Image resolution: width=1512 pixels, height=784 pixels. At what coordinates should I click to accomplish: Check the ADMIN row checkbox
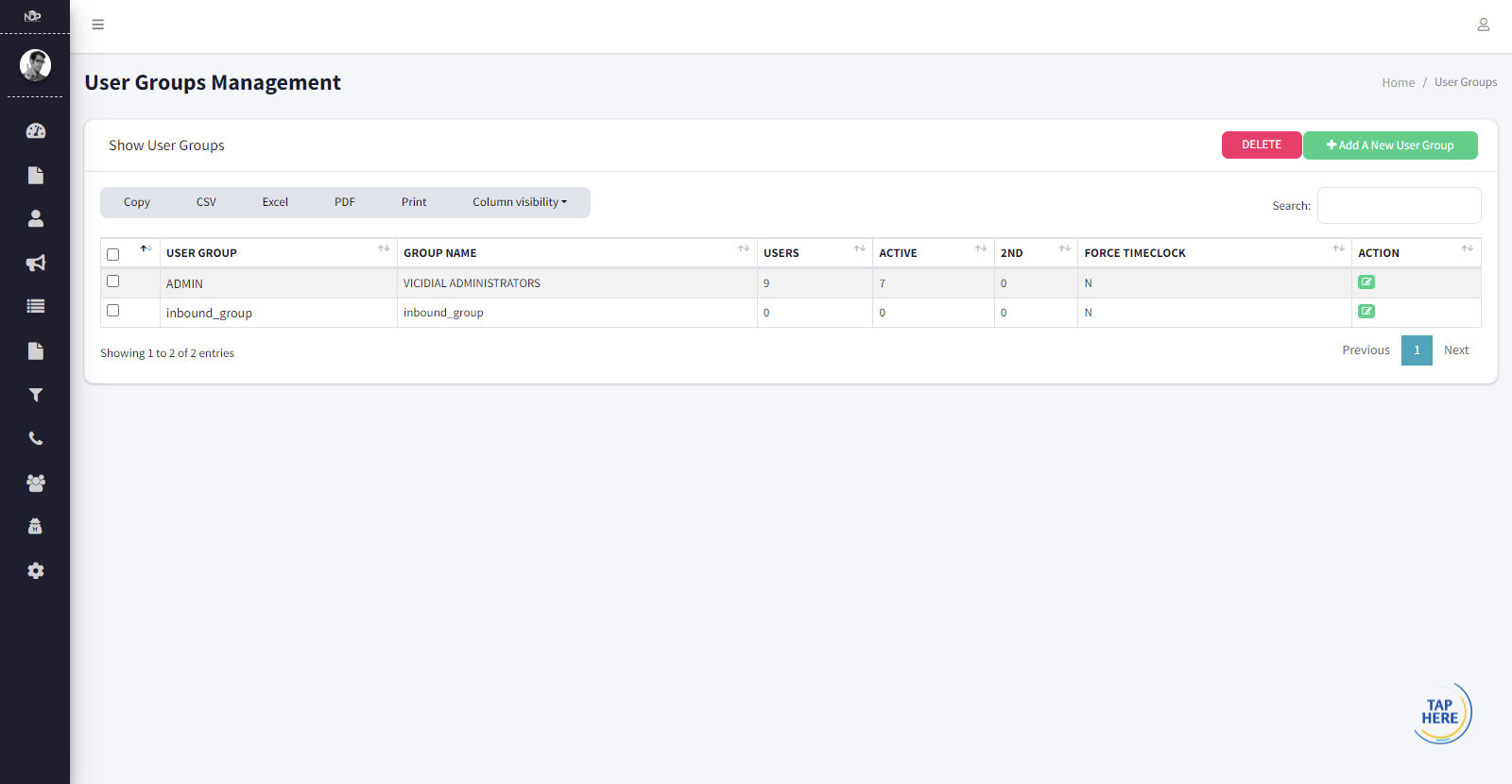coord(113,281)
